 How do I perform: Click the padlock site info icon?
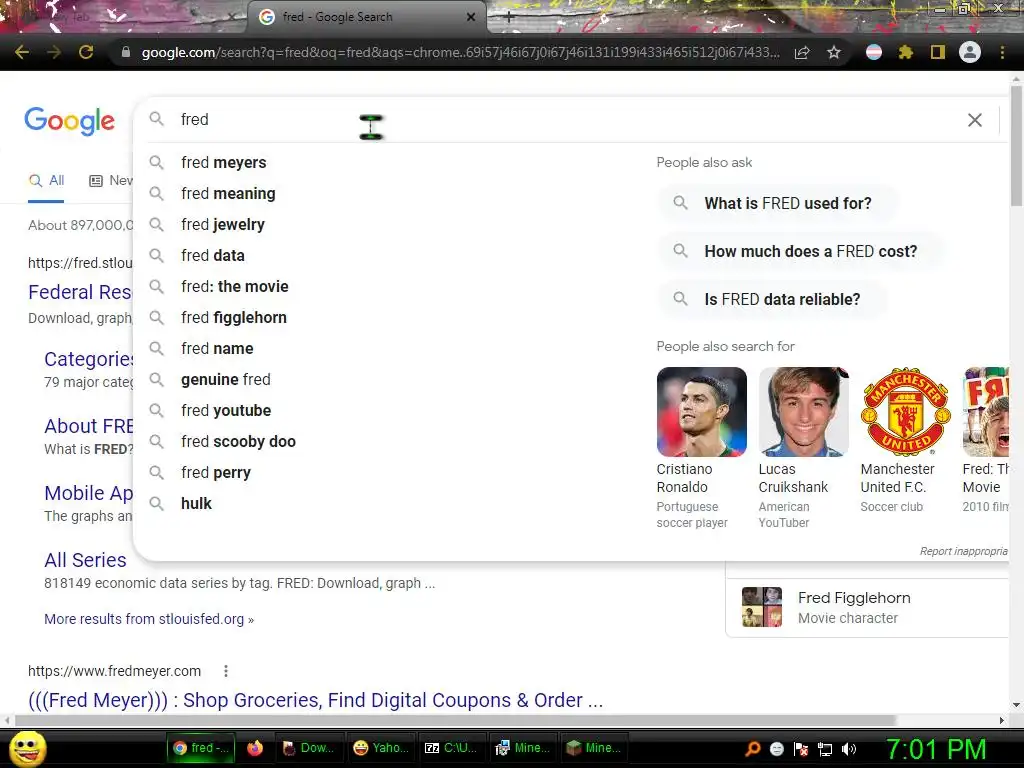pos(126,52)
